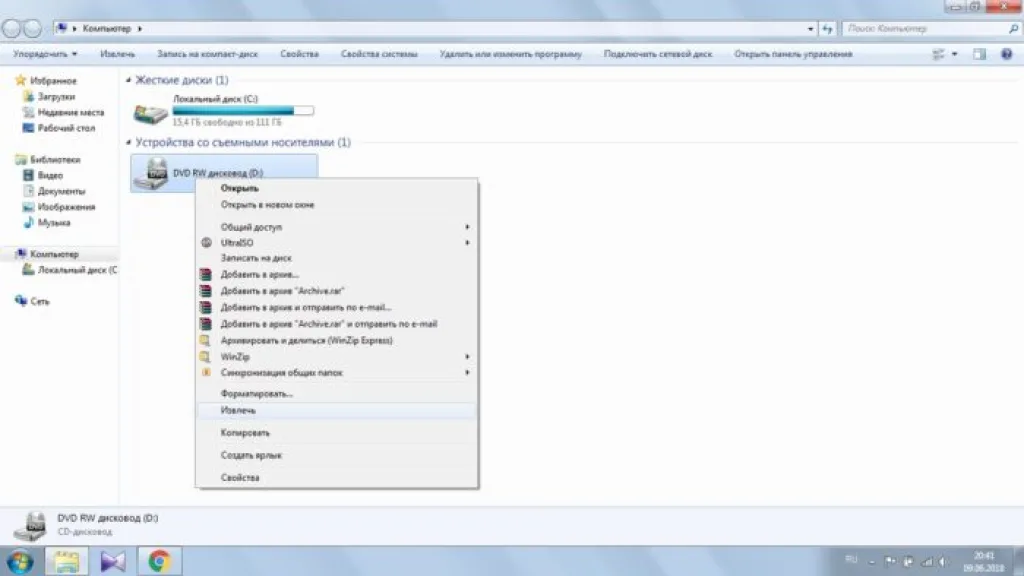Click the volume icon in system tray

click(944, 562)
